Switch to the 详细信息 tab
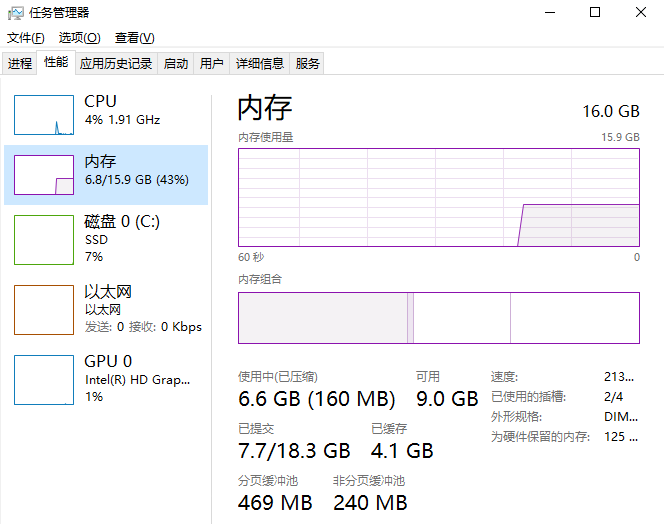 pos(260,64)
